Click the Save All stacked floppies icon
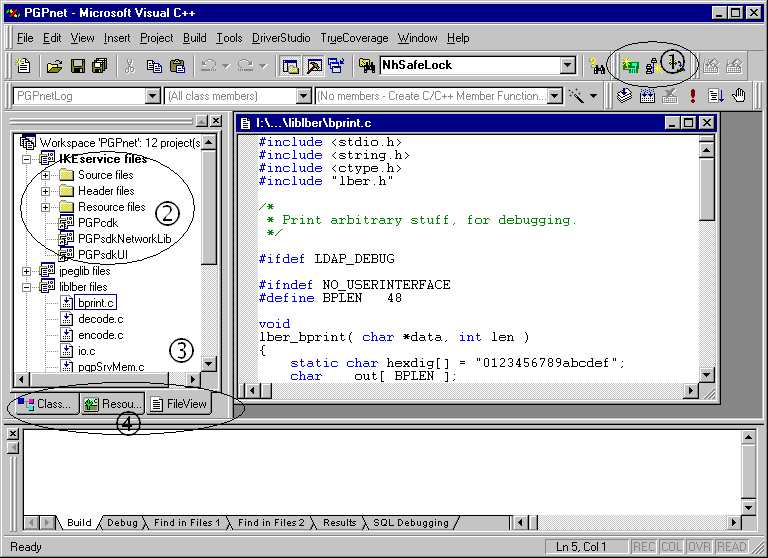 100,66
